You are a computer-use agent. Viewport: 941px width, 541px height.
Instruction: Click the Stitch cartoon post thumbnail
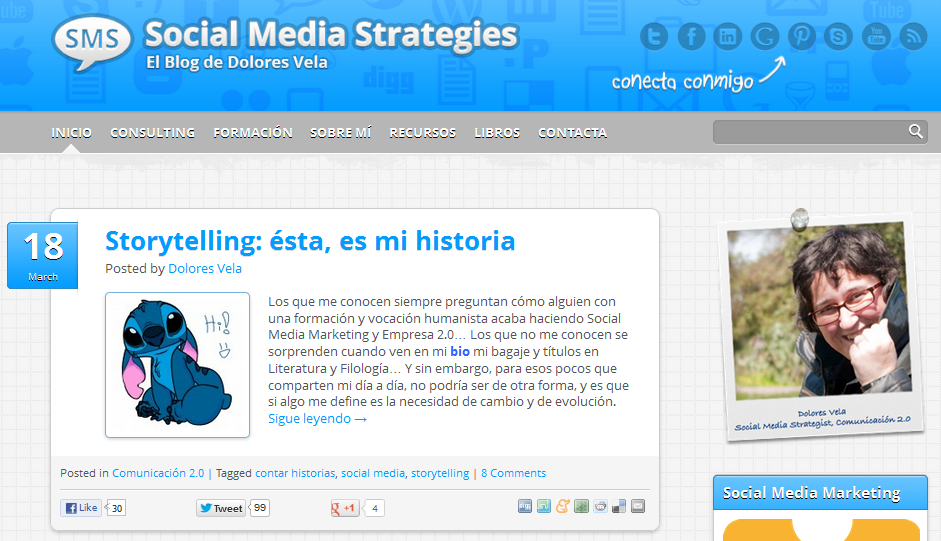[178, 365]
